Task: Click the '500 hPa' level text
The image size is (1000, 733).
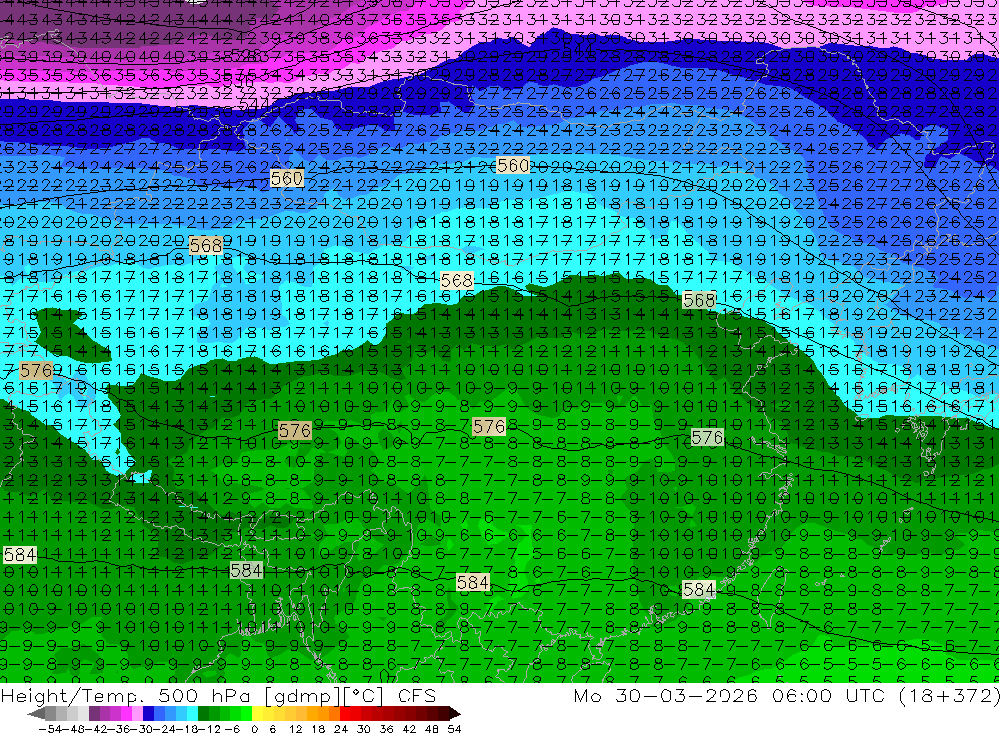Action: pos(204,695)
